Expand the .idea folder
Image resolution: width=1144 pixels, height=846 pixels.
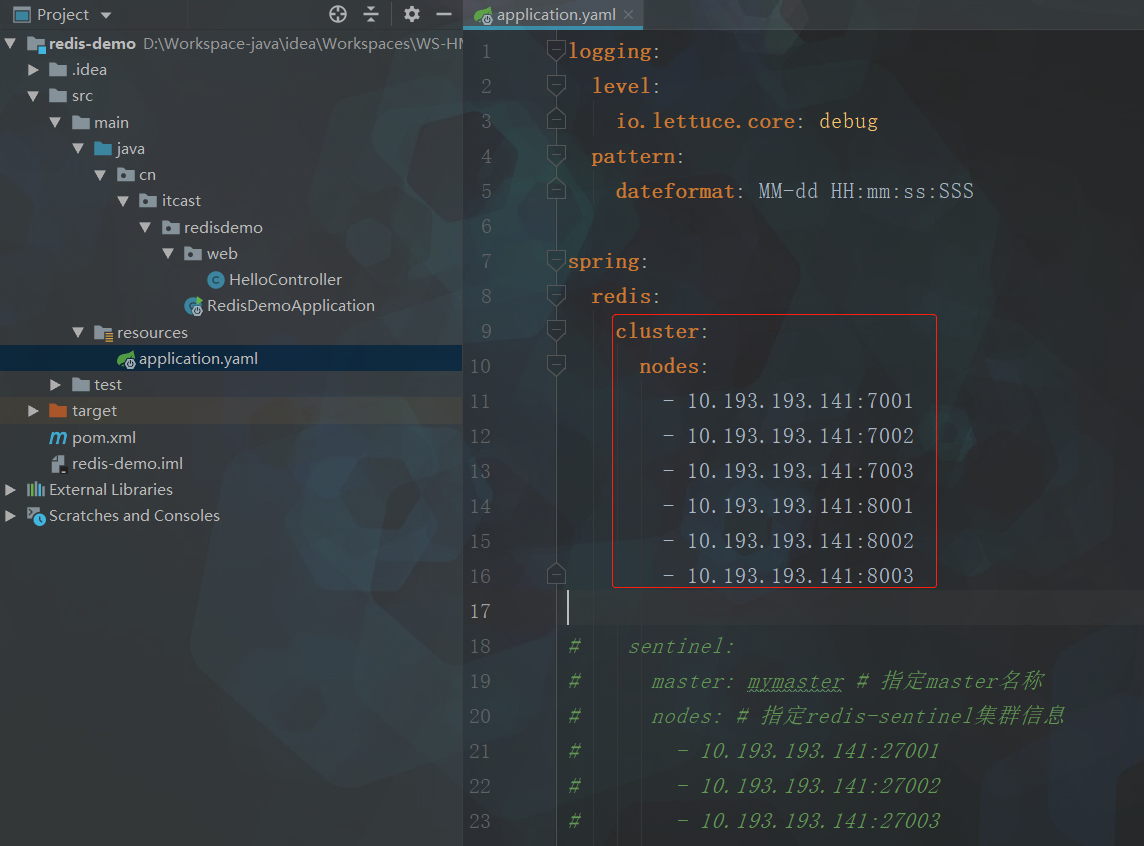(x=33, y=70)
